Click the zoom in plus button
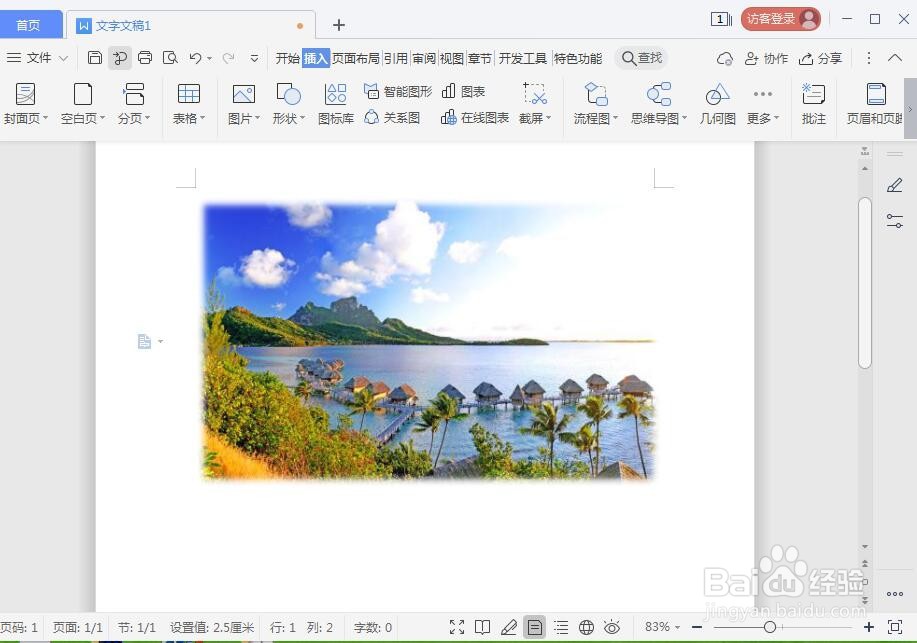917x643 pixels. (x=868, y=627)
